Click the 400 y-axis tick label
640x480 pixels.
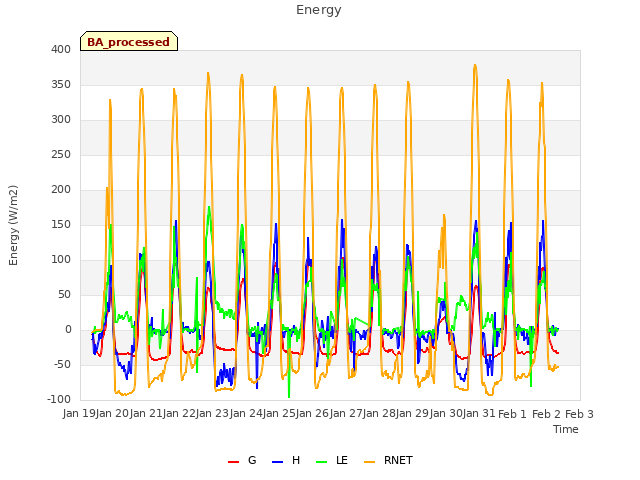coord(61,50)
